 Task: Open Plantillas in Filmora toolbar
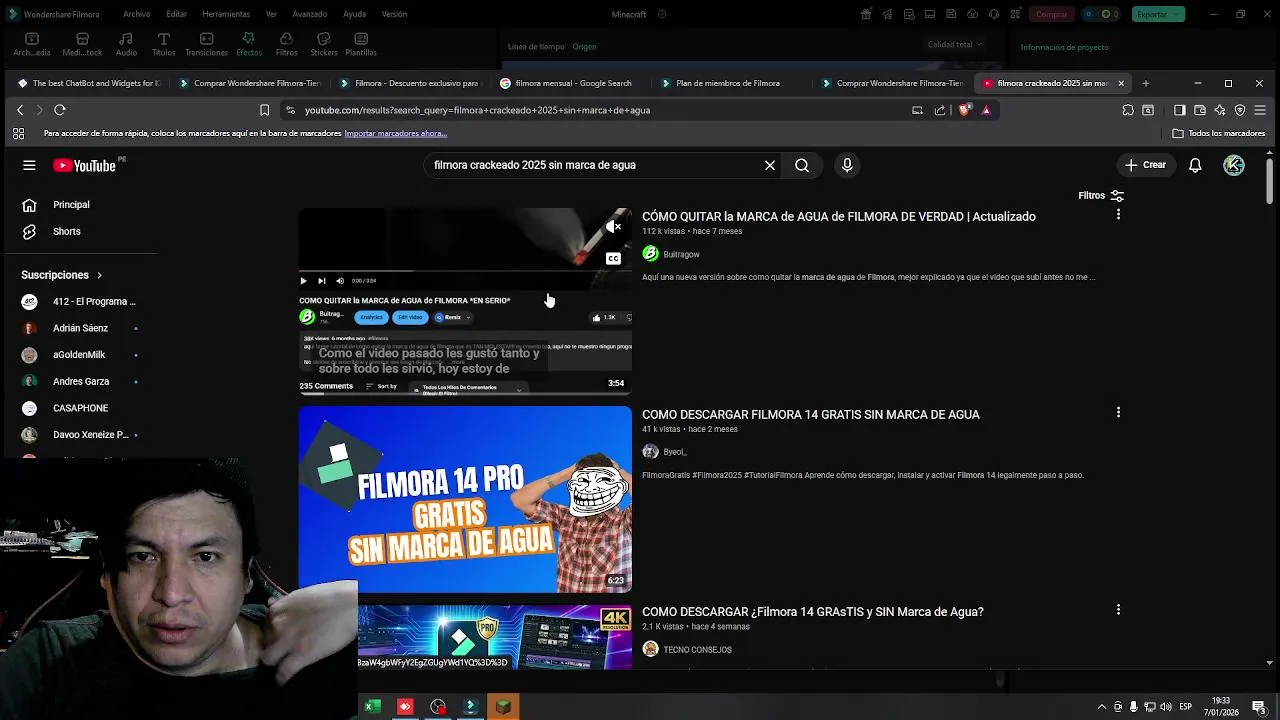coord(361,44)
